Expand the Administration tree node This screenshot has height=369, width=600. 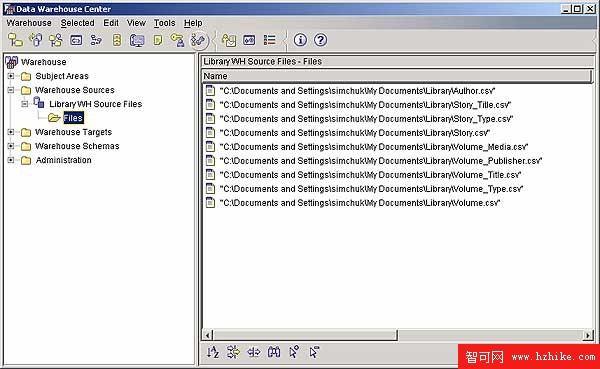coord(11,160)
